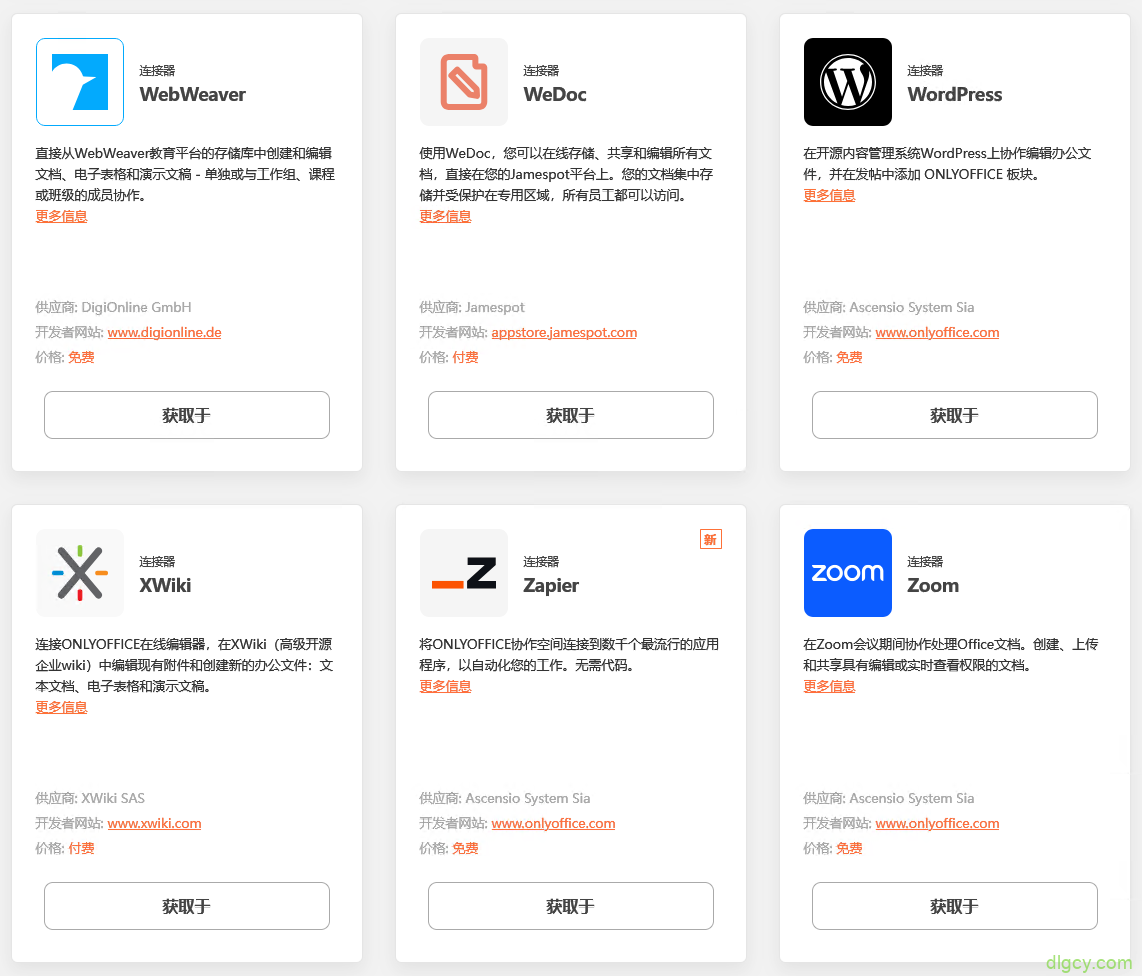Click the WeDoc orange document icon
The width and height of the screenshot is (1142, 976).
point(463,82)
